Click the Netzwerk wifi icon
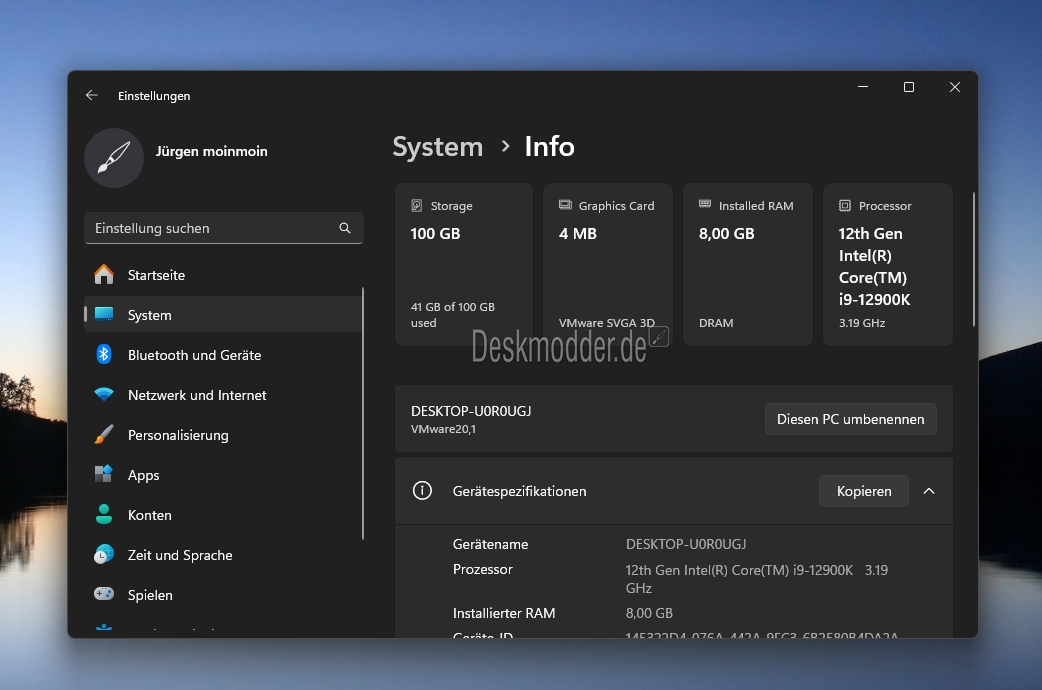The width and height of the screenshot is (1042, 690). tap(104, 394)
